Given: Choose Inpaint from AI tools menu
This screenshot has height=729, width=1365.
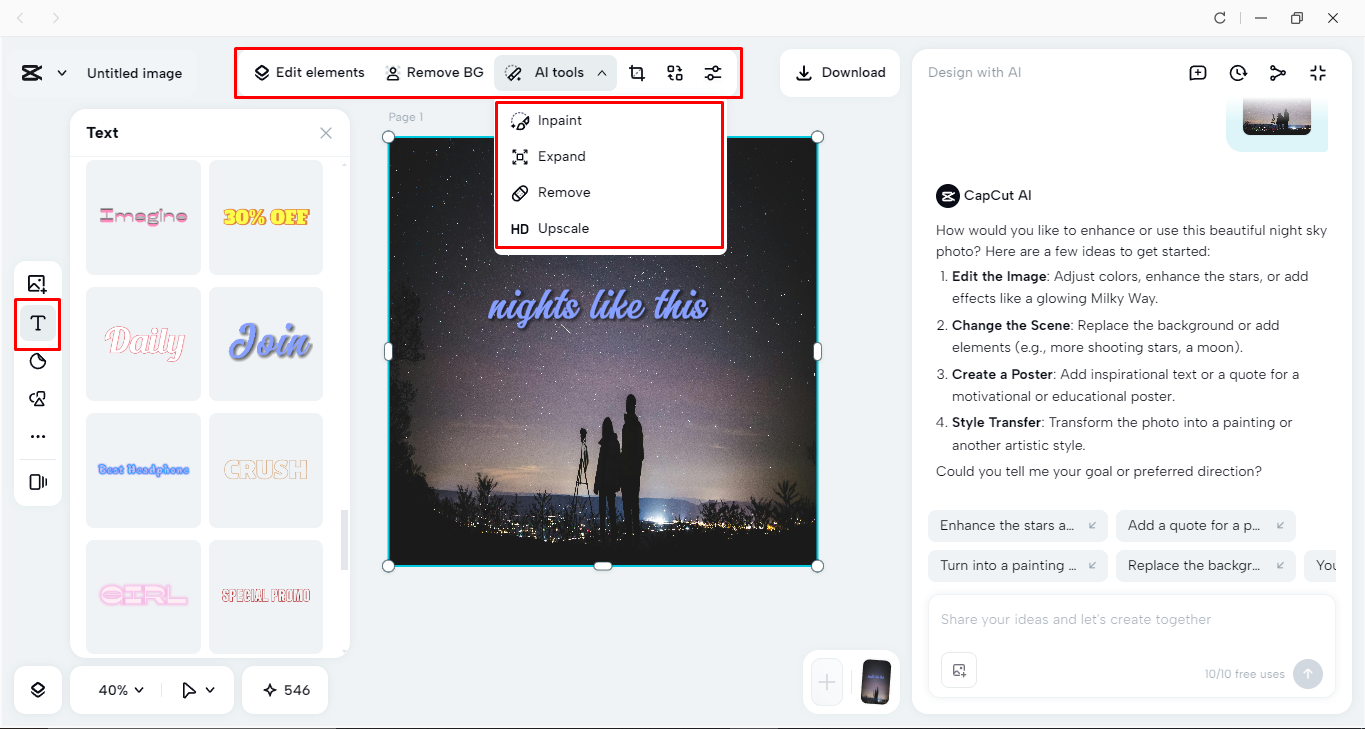Looking at the screenshot, I should [x=610, y=121].
